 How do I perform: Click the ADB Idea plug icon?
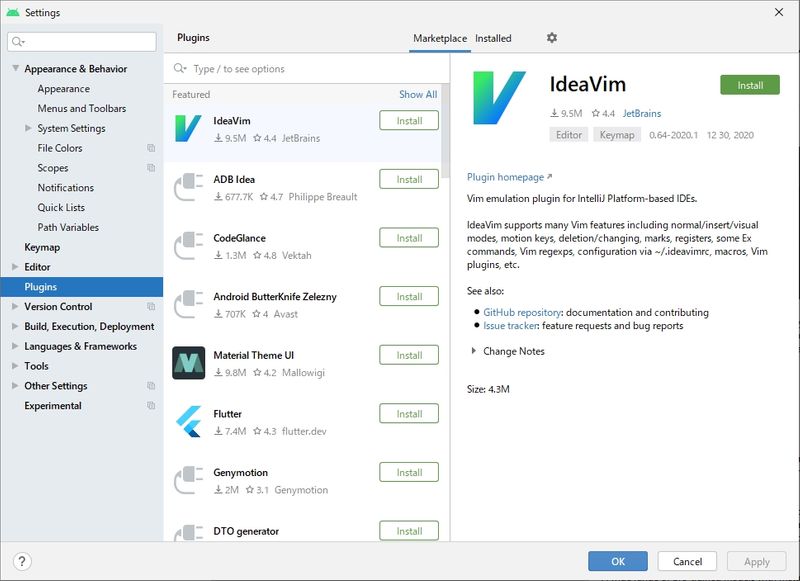[x=188, y=188]
